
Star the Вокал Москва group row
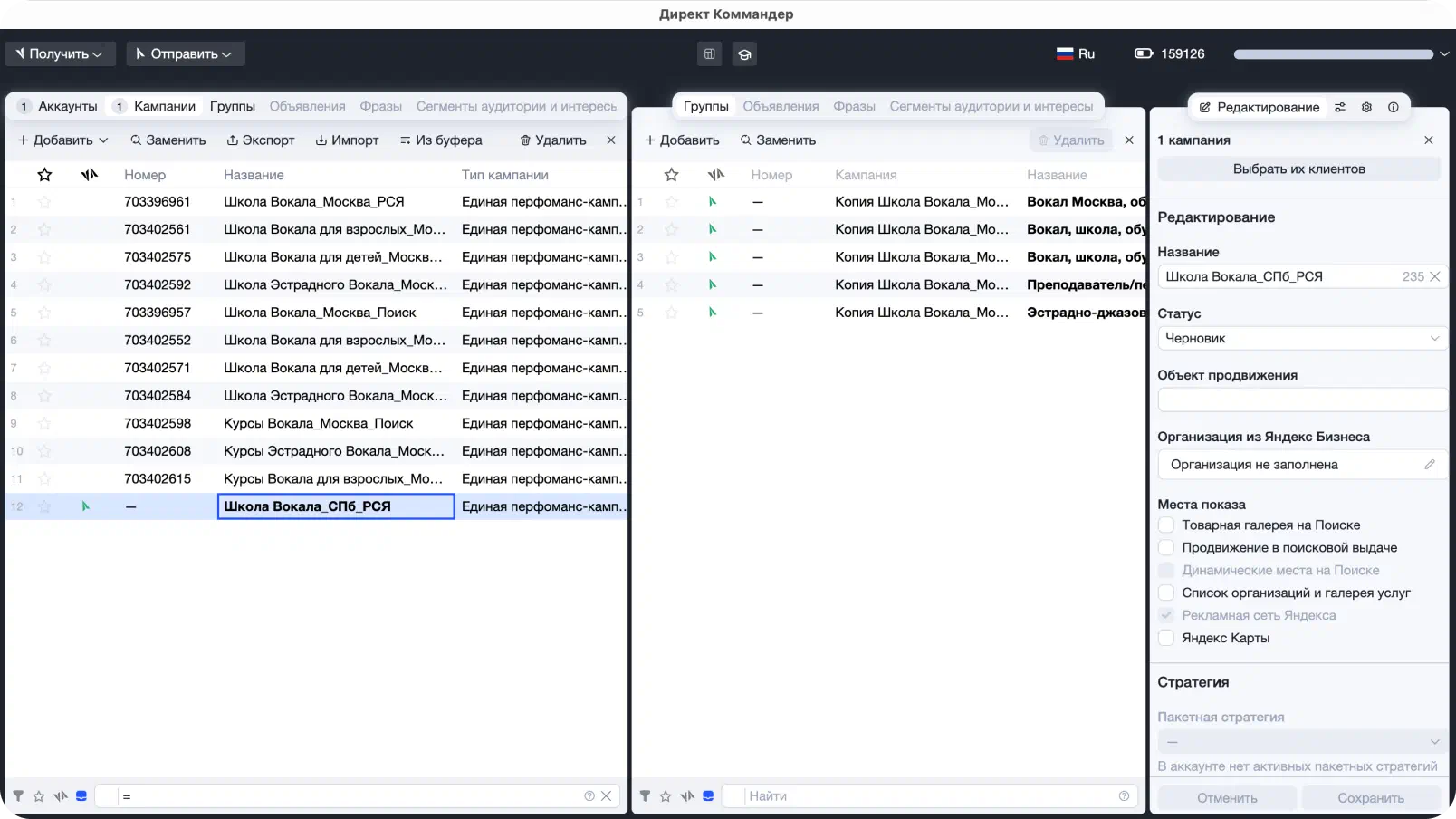click(x=671, y=202)
